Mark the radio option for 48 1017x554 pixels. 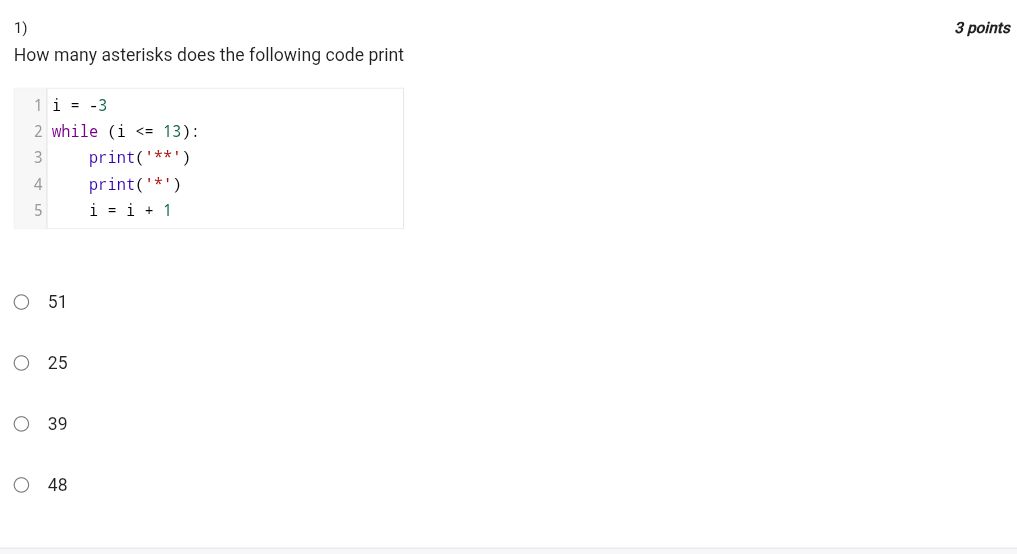[x=21, y=485]
